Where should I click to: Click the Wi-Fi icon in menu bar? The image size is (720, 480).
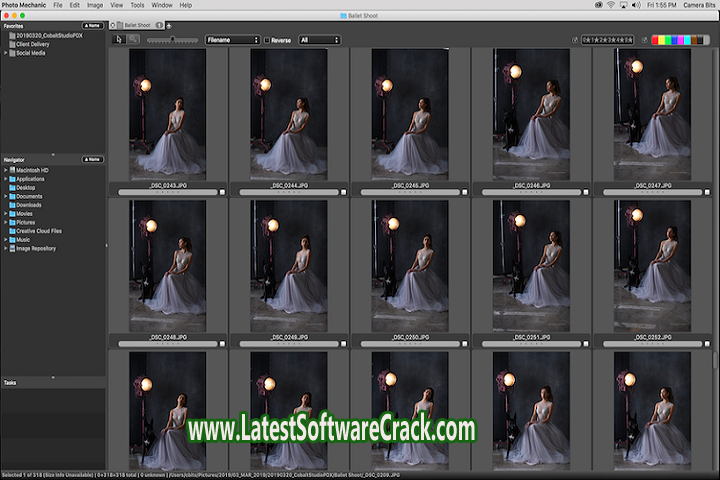(610, 5)
